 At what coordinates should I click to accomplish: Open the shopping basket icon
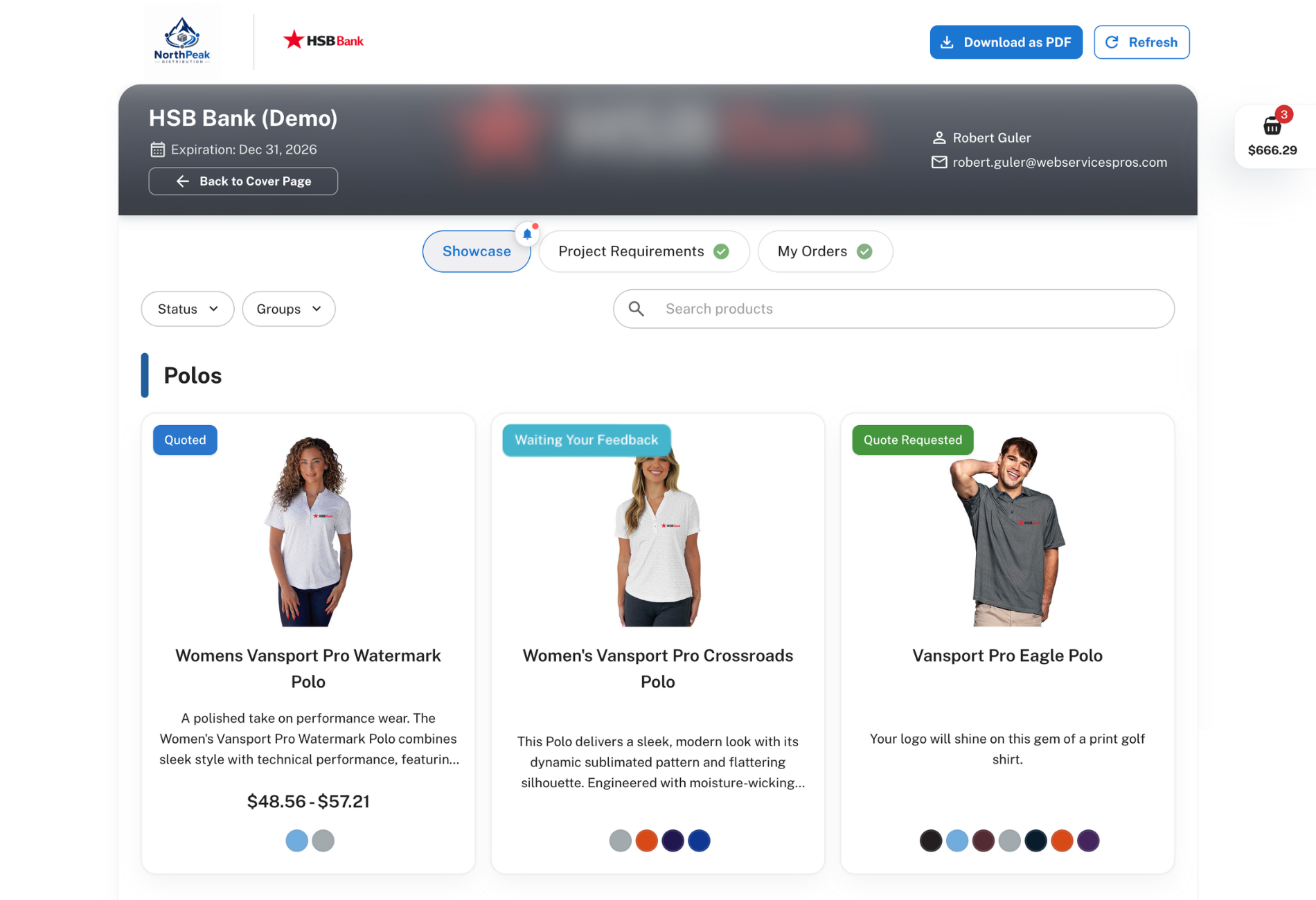coord(1272,126)
